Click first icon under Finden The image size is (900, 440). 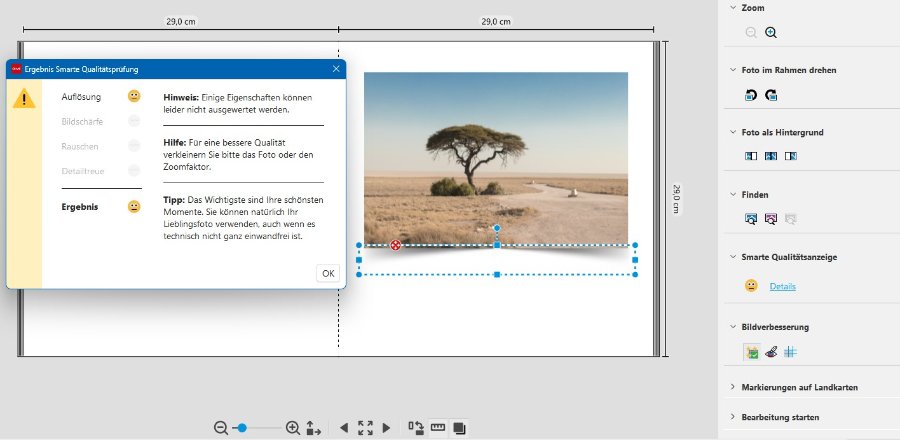pyautogui.click(x=751, y=218)
